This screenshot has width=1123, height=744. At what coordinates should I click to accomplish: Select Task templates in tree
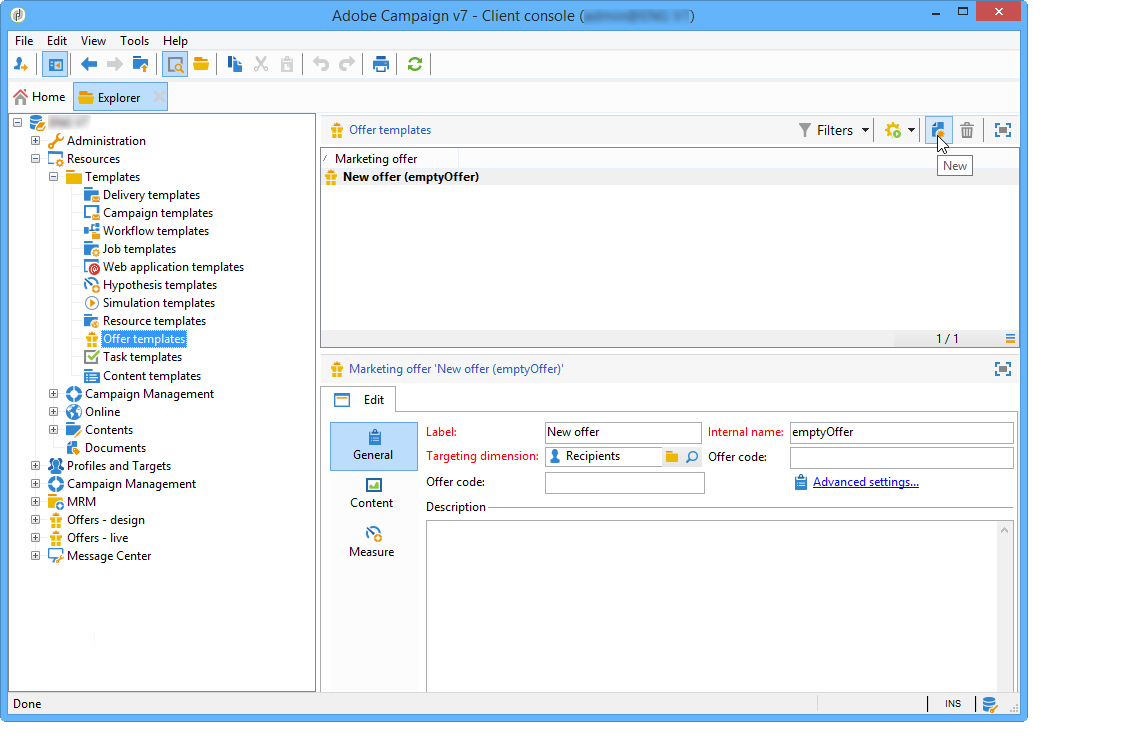pos(142,357)
